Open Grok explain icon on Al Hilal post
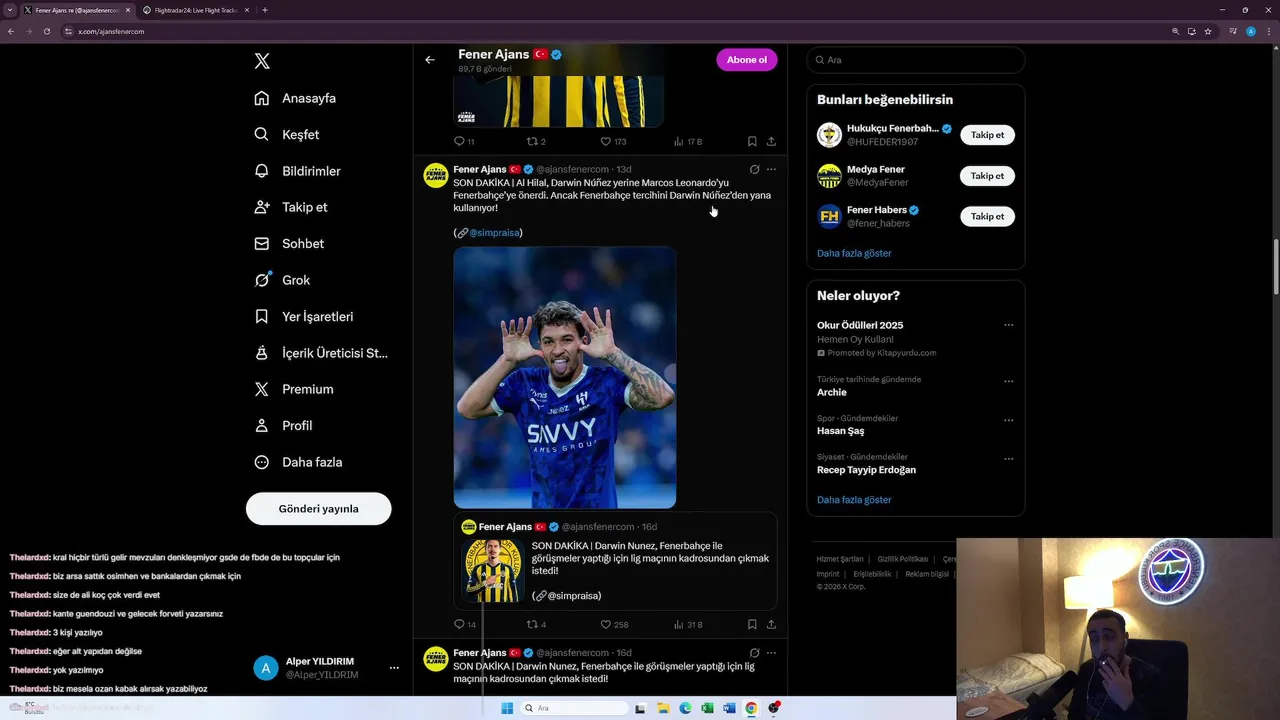Viewport: 1280px width, 720px height. (x=754, y=169)
